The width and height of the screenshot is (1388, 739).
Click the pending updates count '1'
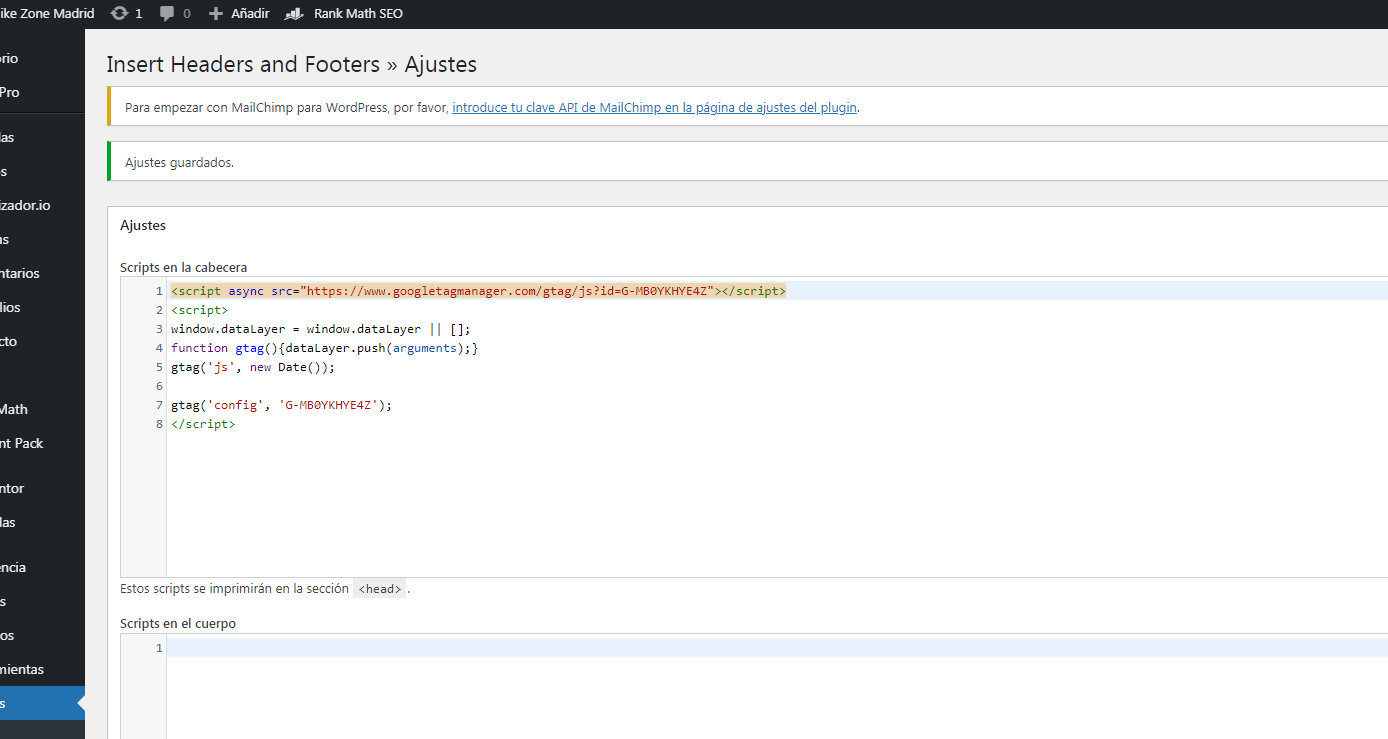(x=138, y=14)
